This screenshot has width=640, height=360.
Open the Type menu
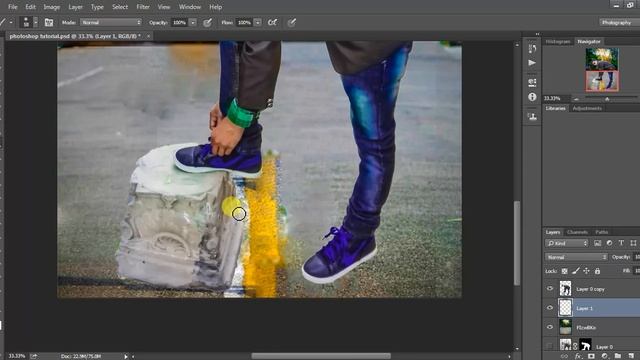[97, 7]
